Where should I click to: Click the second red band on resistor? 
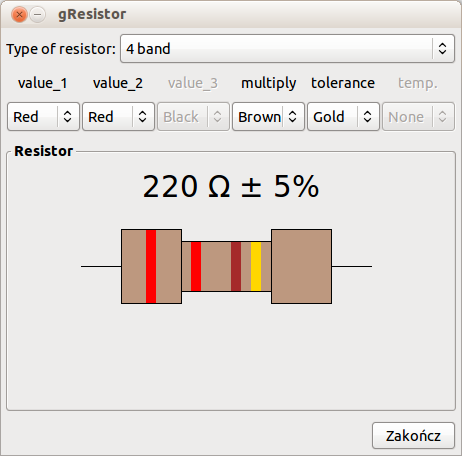pyautogui.click(x=196, y=266)
